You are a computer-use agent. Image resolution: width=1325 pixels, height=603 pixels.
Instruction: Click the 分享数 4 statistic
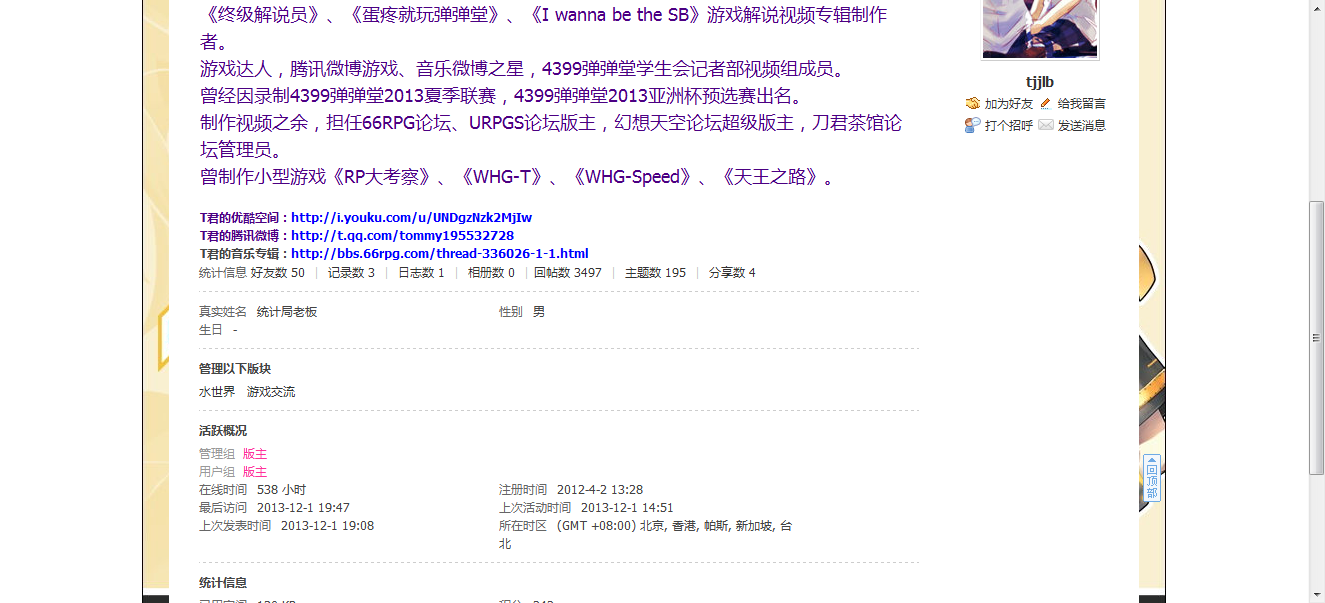pyautogui.click(x=732, y=273)
